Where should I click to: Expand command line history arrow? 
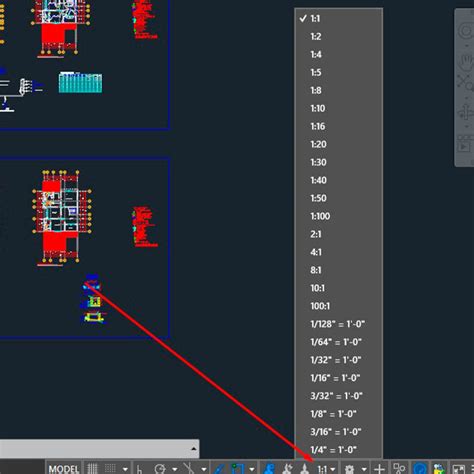[x=194, y=449]
